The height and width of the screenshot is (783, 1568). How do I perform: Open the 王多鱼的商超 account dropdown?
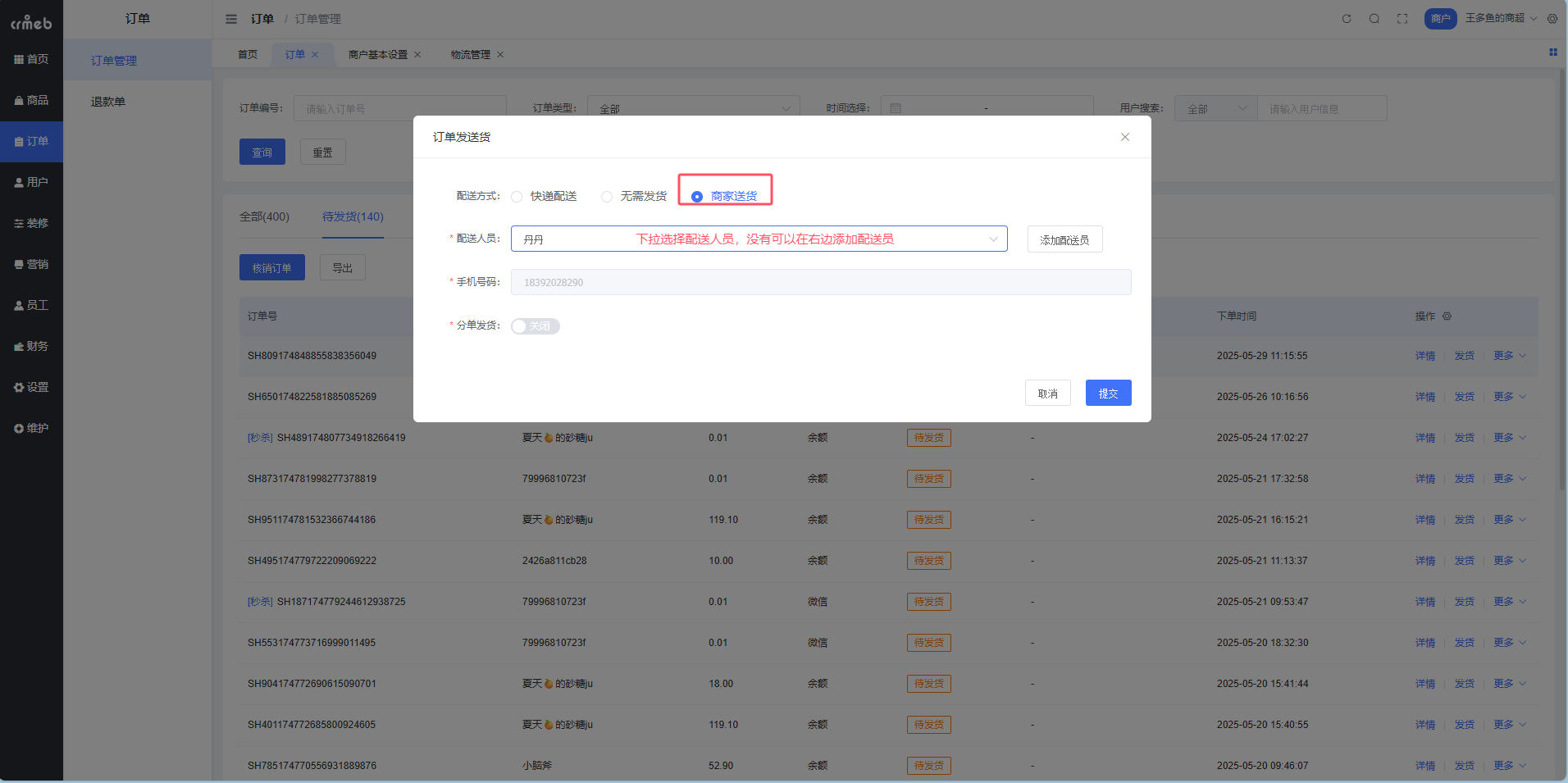(x=1501, y=18)
